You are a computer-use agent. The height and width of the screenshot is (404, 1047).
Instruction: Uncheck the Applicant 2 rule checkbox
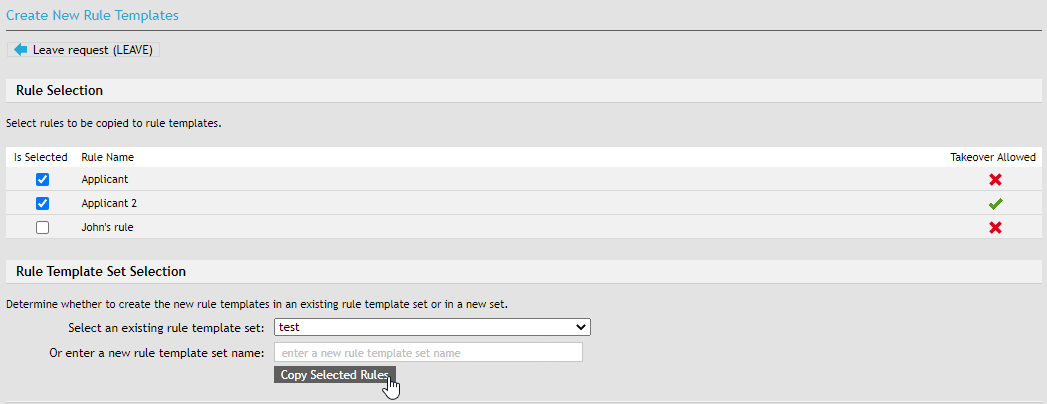pyautogui.click(x=42, y=204)
